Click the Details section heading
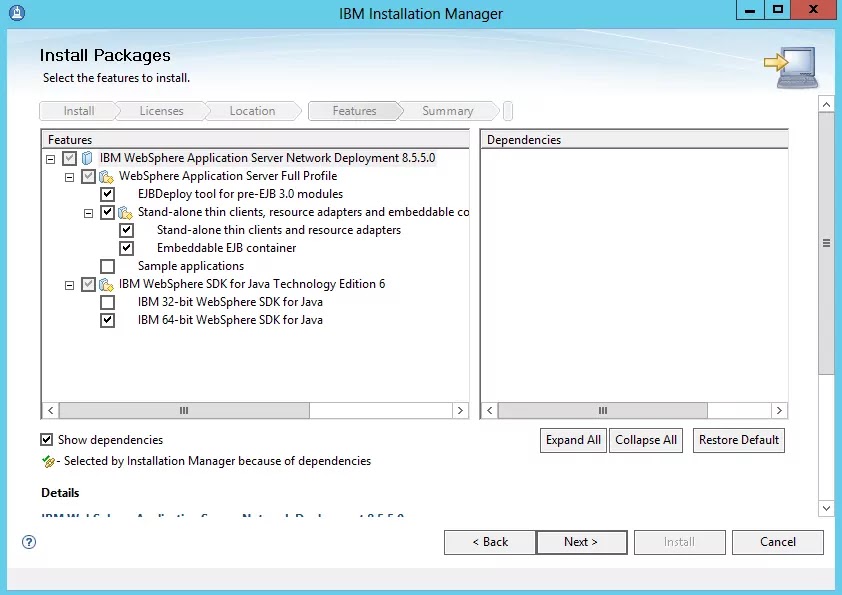 (60, 493)
